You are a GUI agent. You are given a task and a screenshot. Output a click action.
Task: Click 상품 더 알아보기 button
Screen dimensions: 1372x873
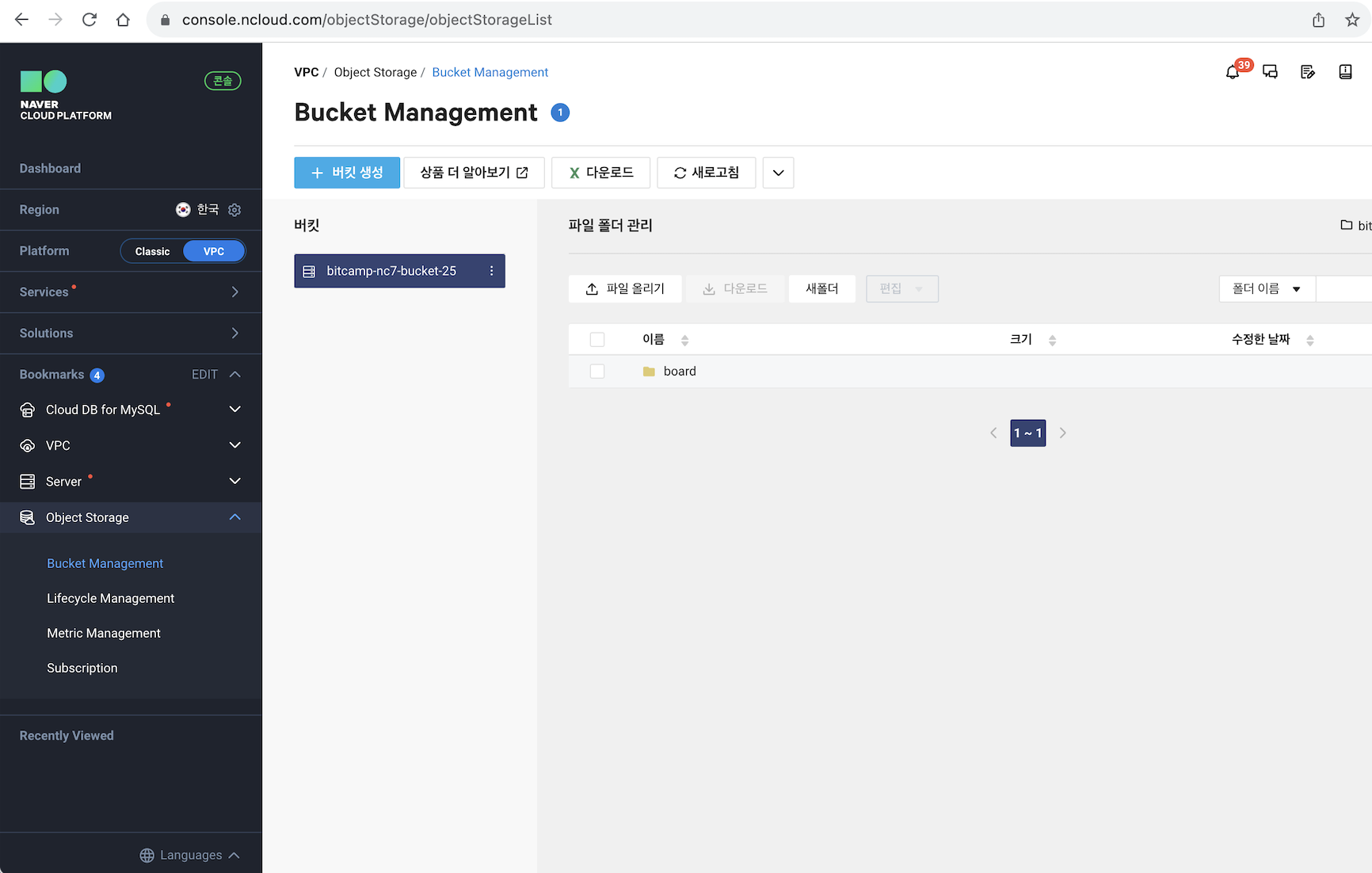click(x=474, y=173)
